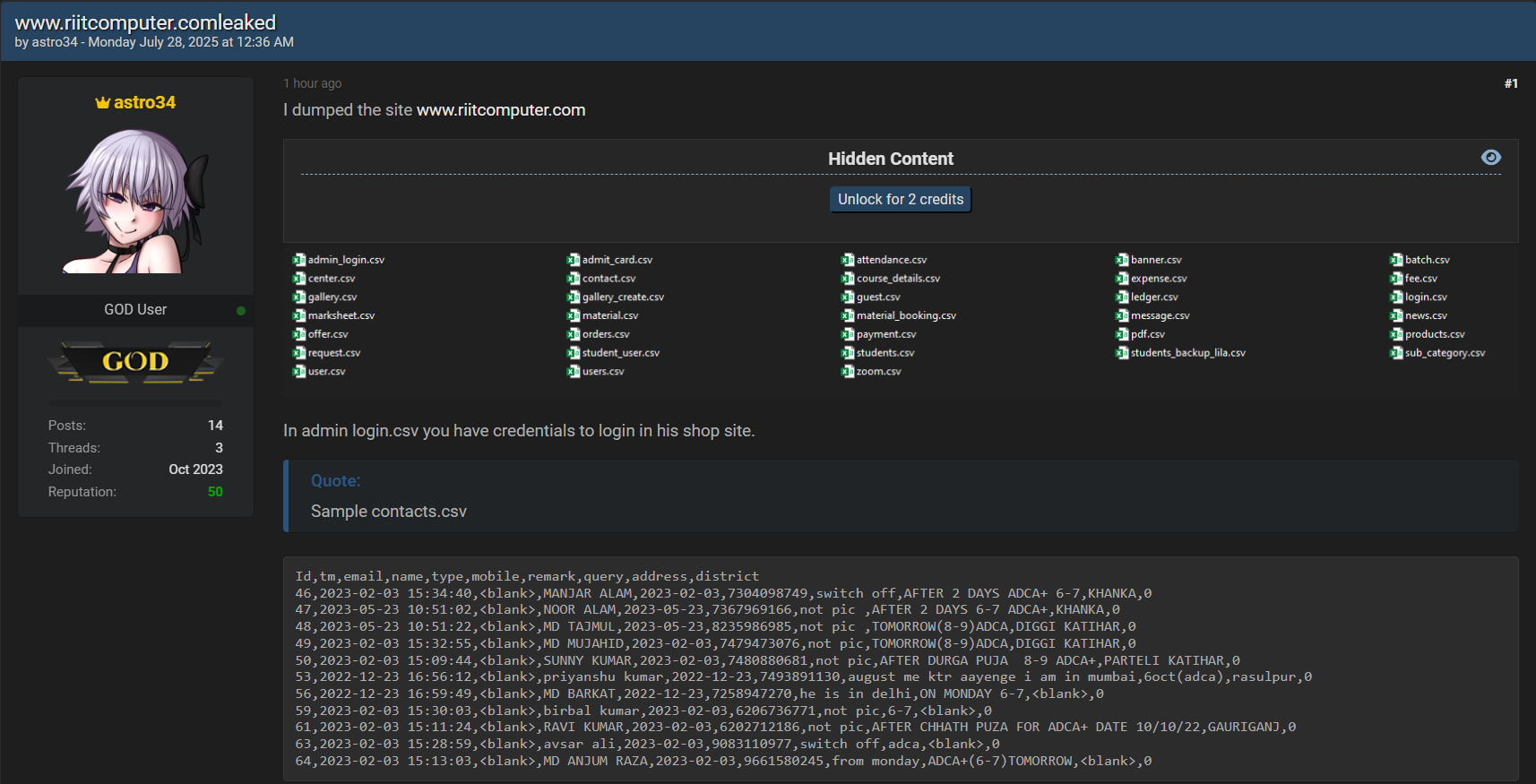This screenshot has height=784, width=1536.
Task: Click the sub_category.csv file icon
Action: click(1396, 353)
